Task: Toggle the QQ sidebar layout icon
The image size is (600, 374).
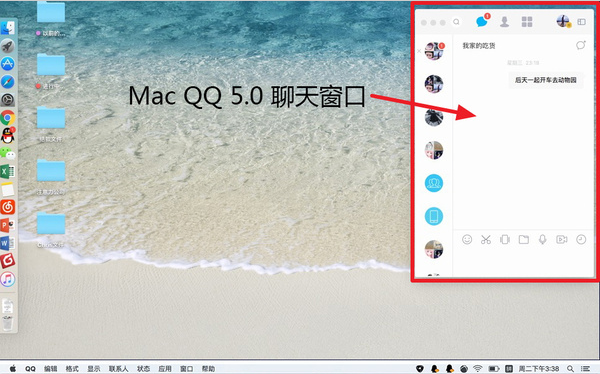Action: [x=581, y=22]
